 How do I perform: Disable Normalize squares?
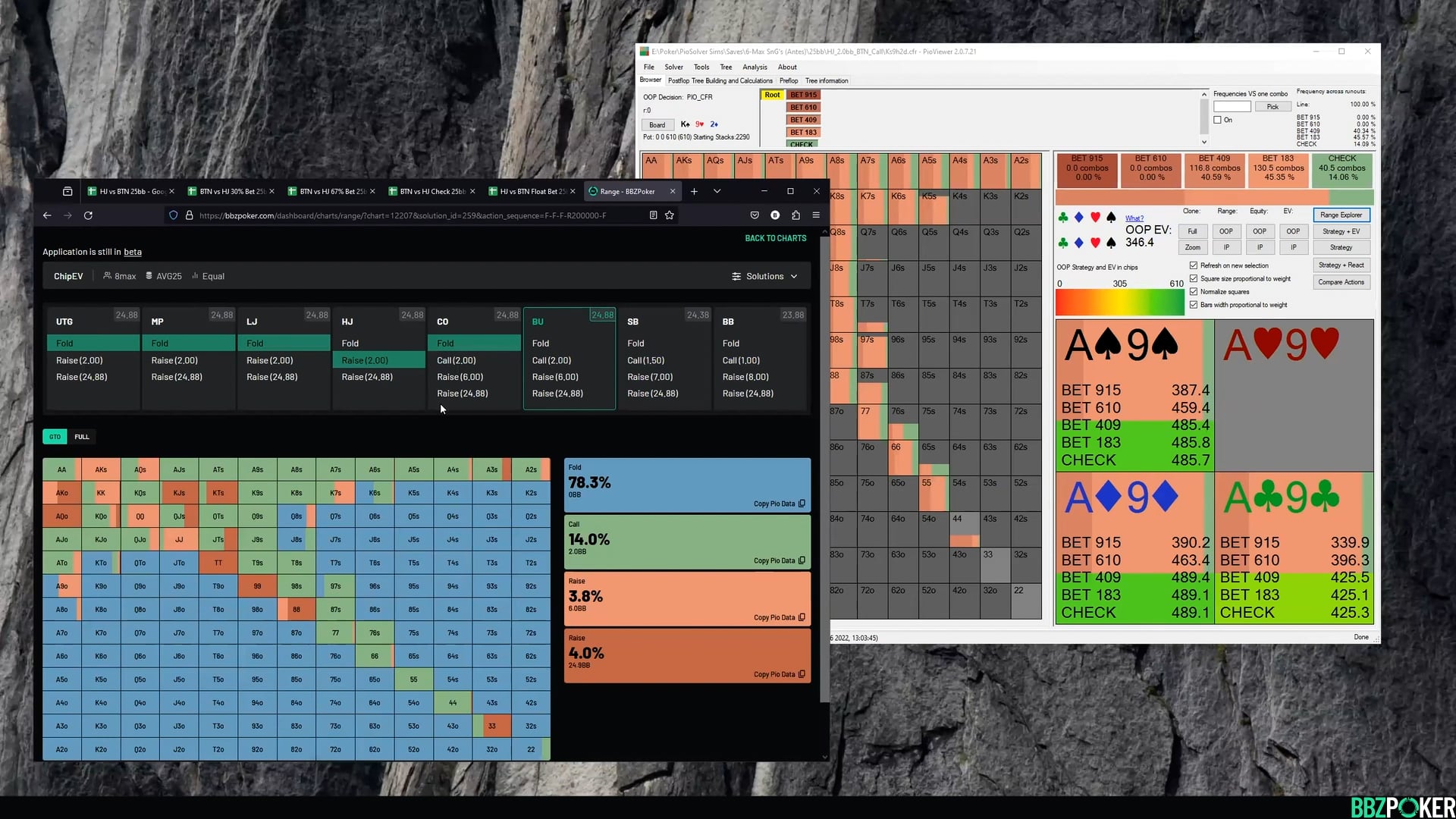(x=1194, y=292)
